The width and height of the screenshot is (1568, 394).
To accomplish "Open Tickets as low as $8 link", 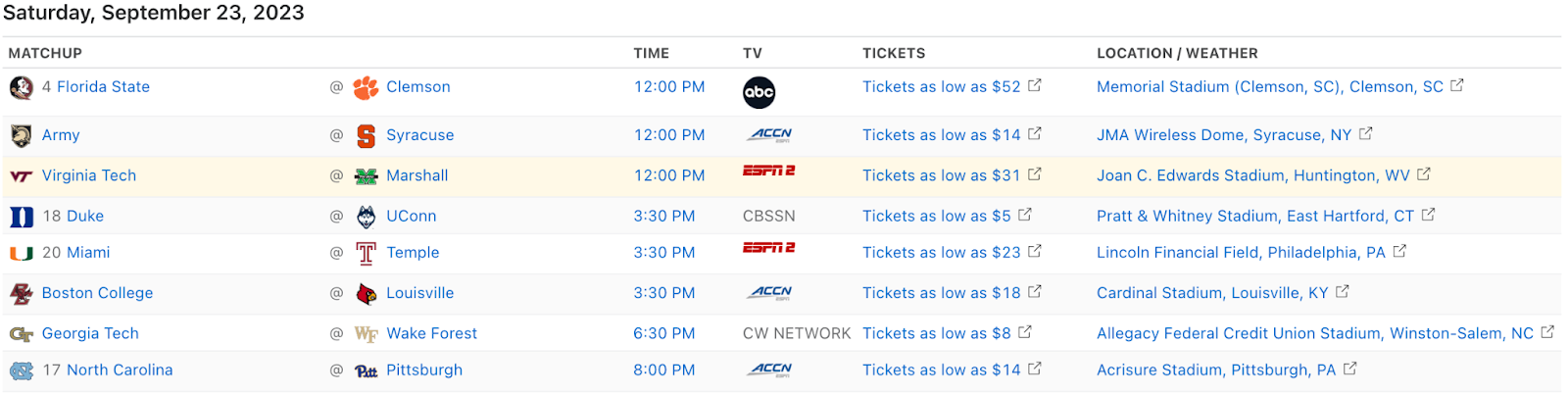I will pyautogui.click(x=936, y=333).
